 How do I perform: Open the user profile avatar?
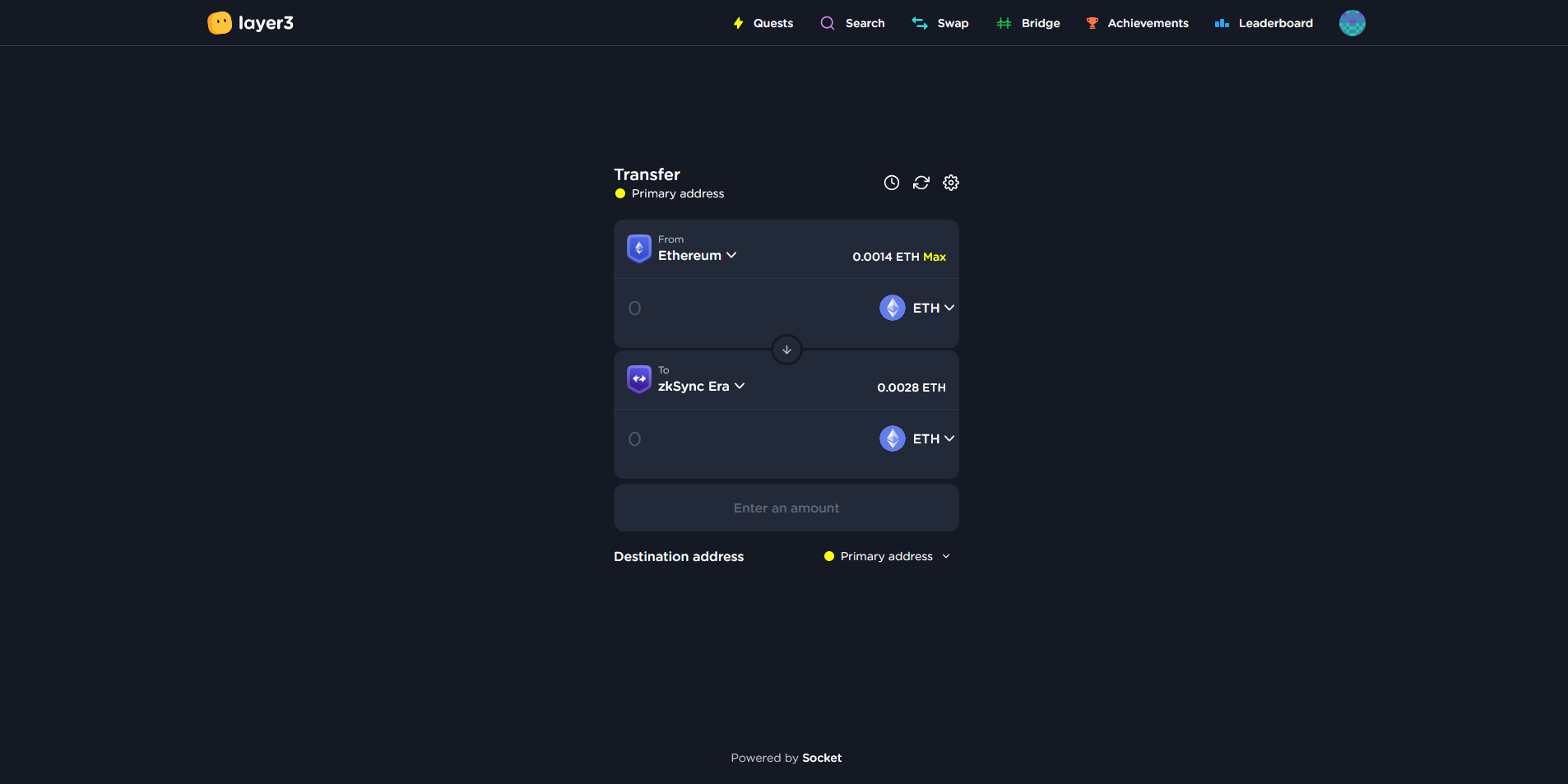(x=1352, y=23)
